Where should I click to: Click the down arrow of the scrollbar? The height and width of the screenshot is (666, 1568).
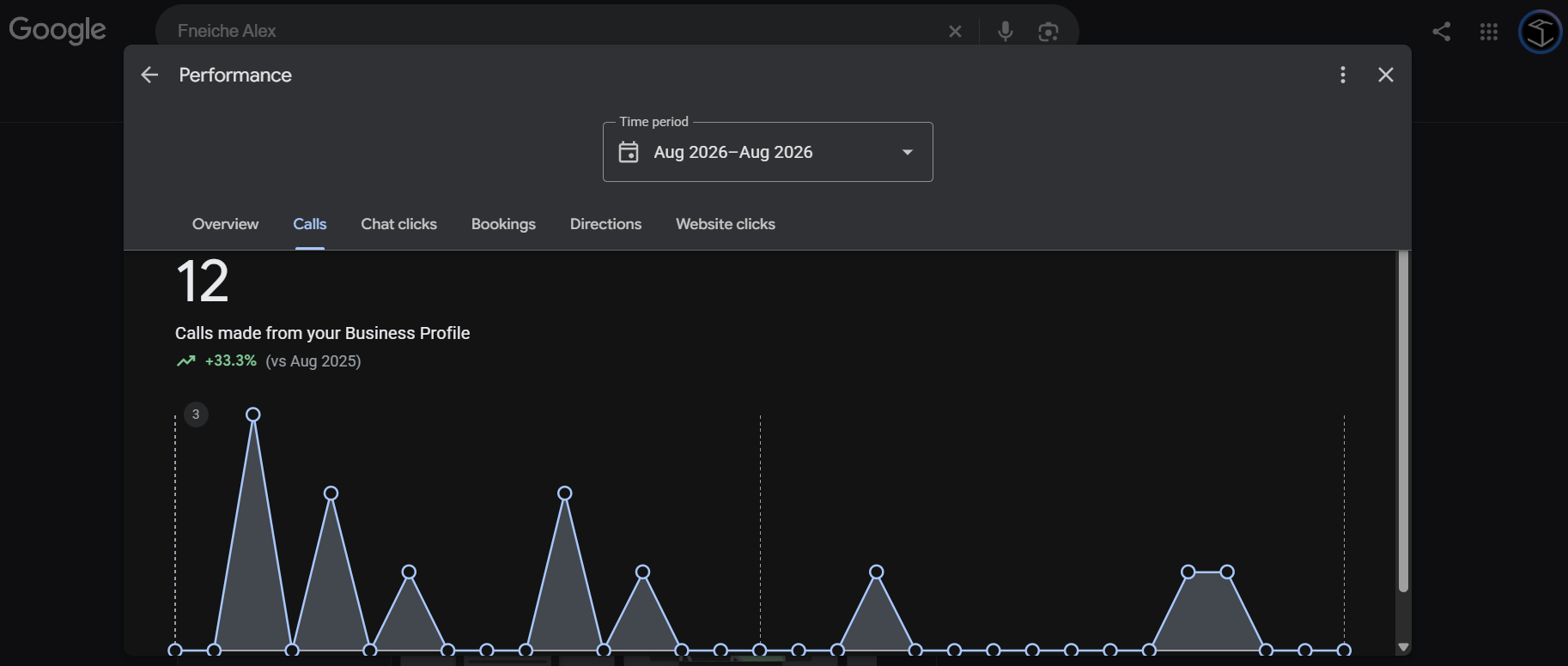1403,647
